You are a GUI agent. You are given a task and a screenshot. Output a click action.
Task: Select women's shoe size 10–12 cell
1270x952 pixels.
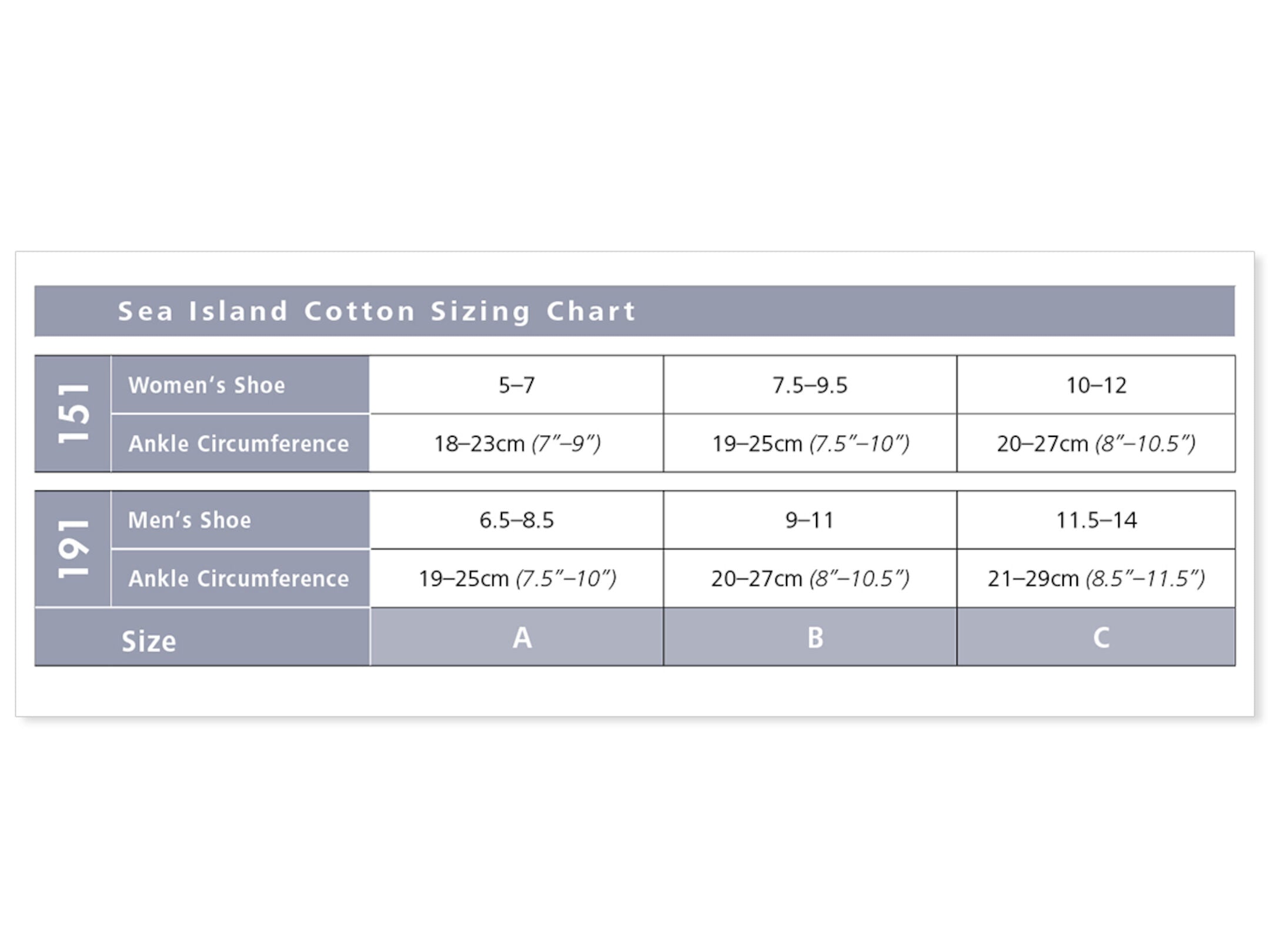(x=1096, y=385)
